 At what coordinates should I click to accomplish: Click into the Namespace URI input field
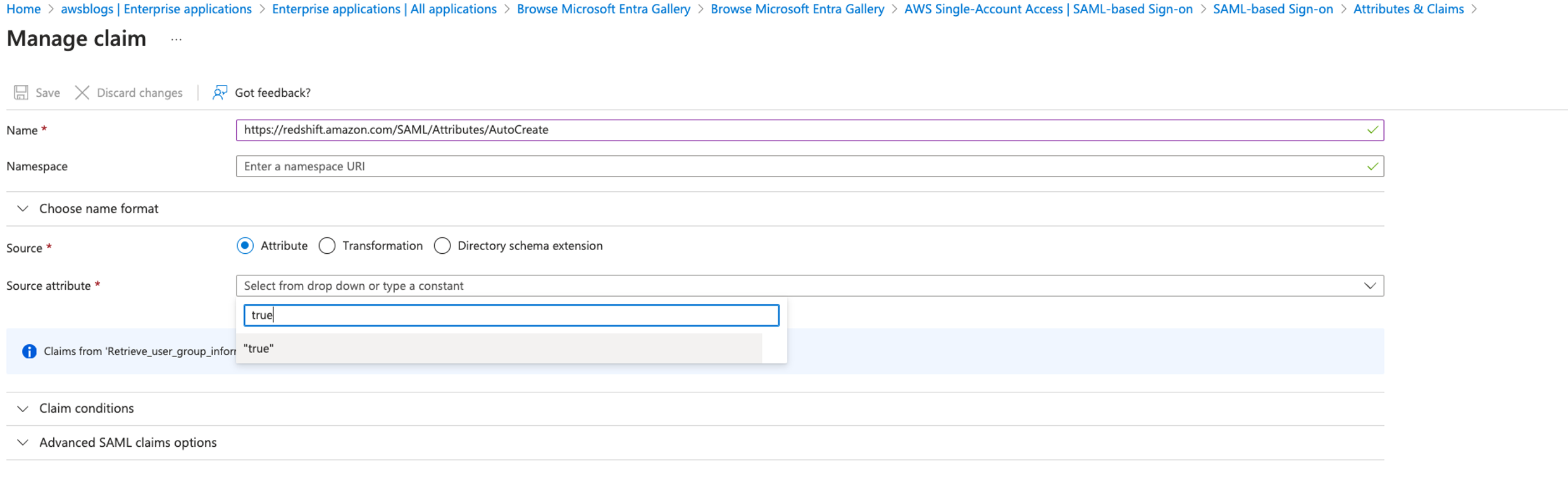797,166
